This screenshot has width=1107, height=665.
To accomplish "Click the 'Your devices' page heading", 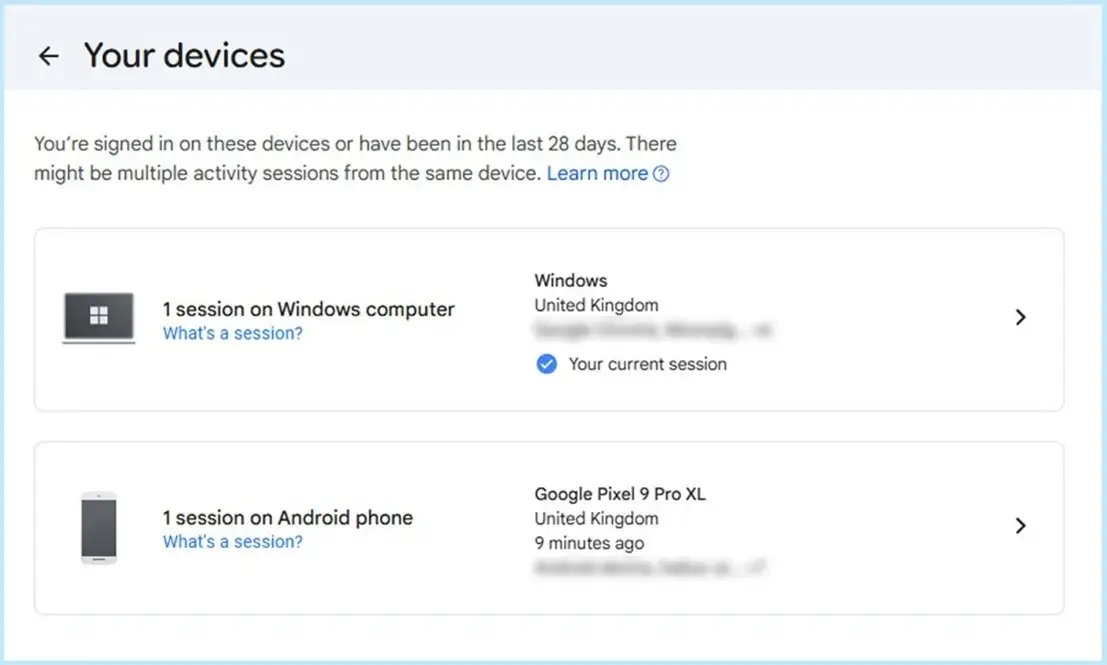I will coord(184,56).
